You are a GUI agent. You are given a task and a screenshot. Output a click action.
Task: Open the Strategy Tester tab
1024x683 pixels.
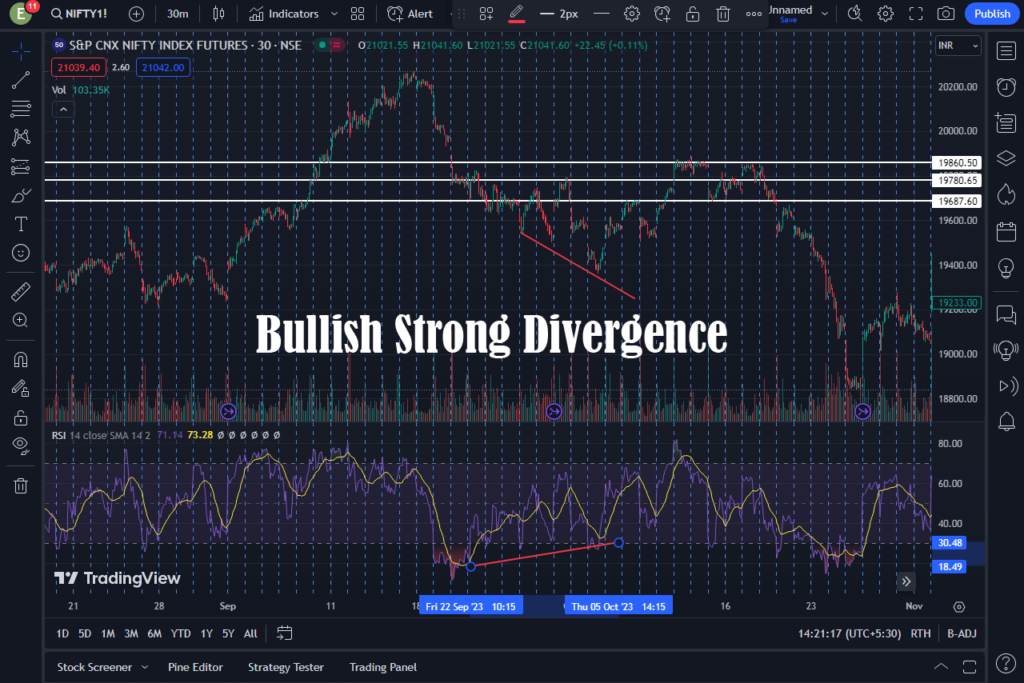tap(285, 667)
